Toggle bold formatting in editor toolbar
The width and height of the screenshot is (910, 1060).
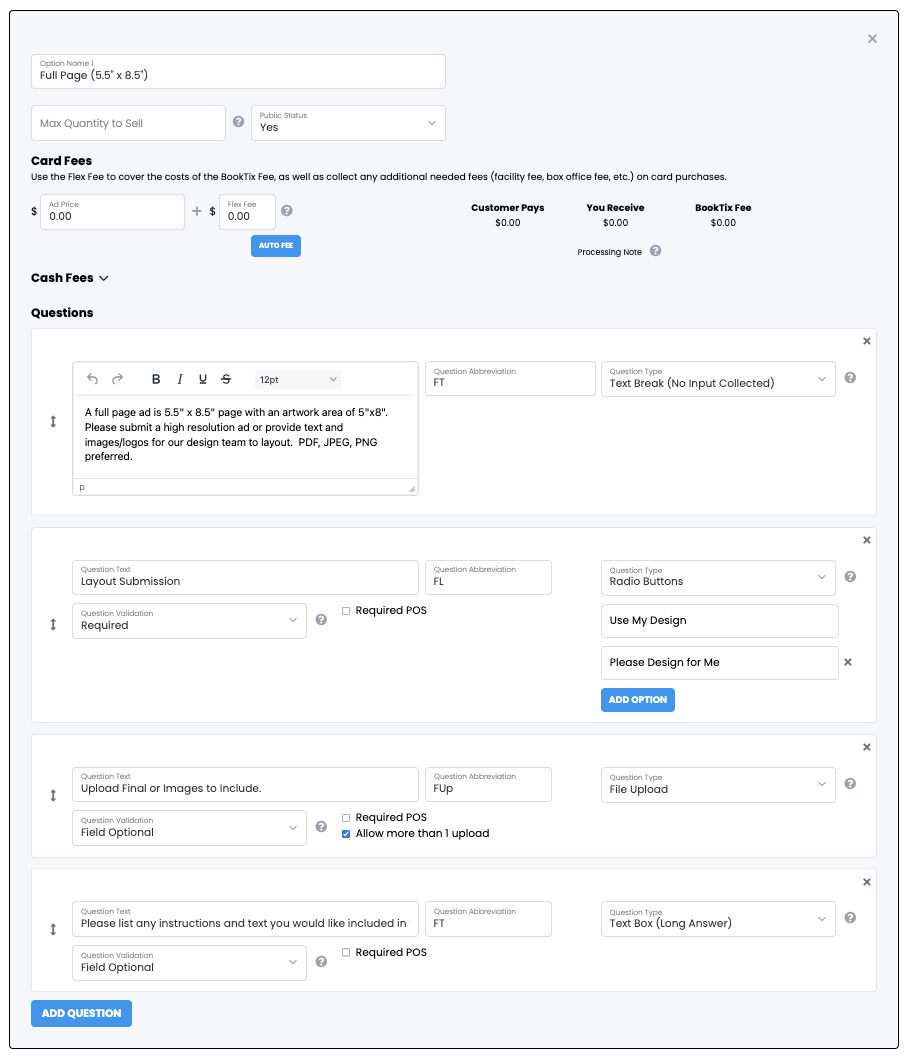156,379
